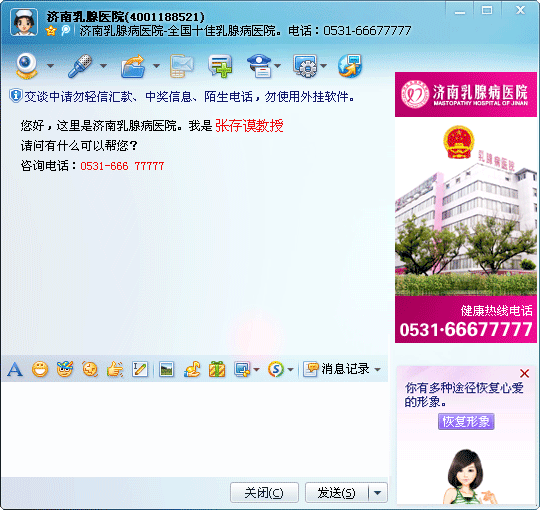Click the 恢复形象 button

pyautogui.click(x=466, y=421)
